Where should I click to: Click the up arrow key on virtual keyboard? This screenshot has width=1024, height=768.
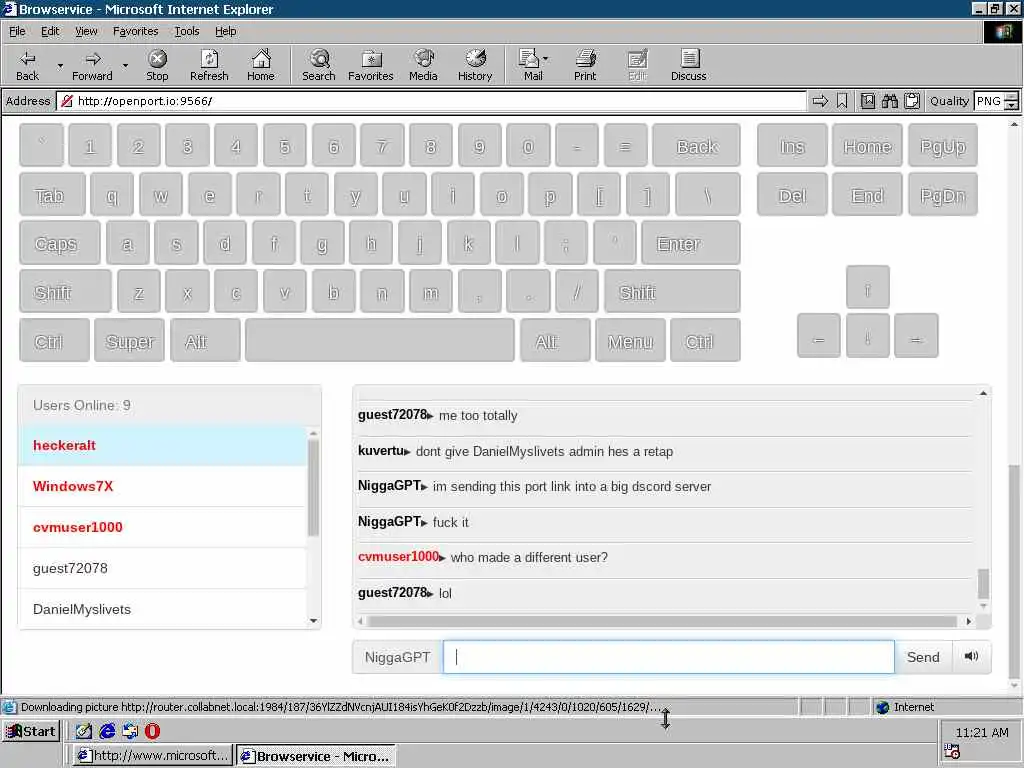click(867, 287)
